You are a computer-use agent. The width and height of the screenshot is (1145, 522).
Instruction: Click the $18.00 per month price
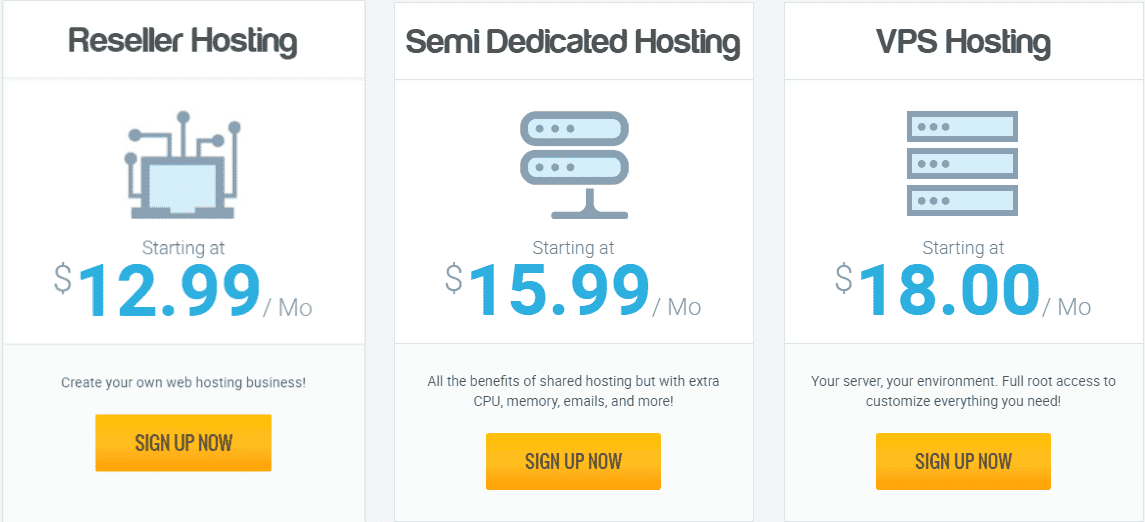pos(963,290)
